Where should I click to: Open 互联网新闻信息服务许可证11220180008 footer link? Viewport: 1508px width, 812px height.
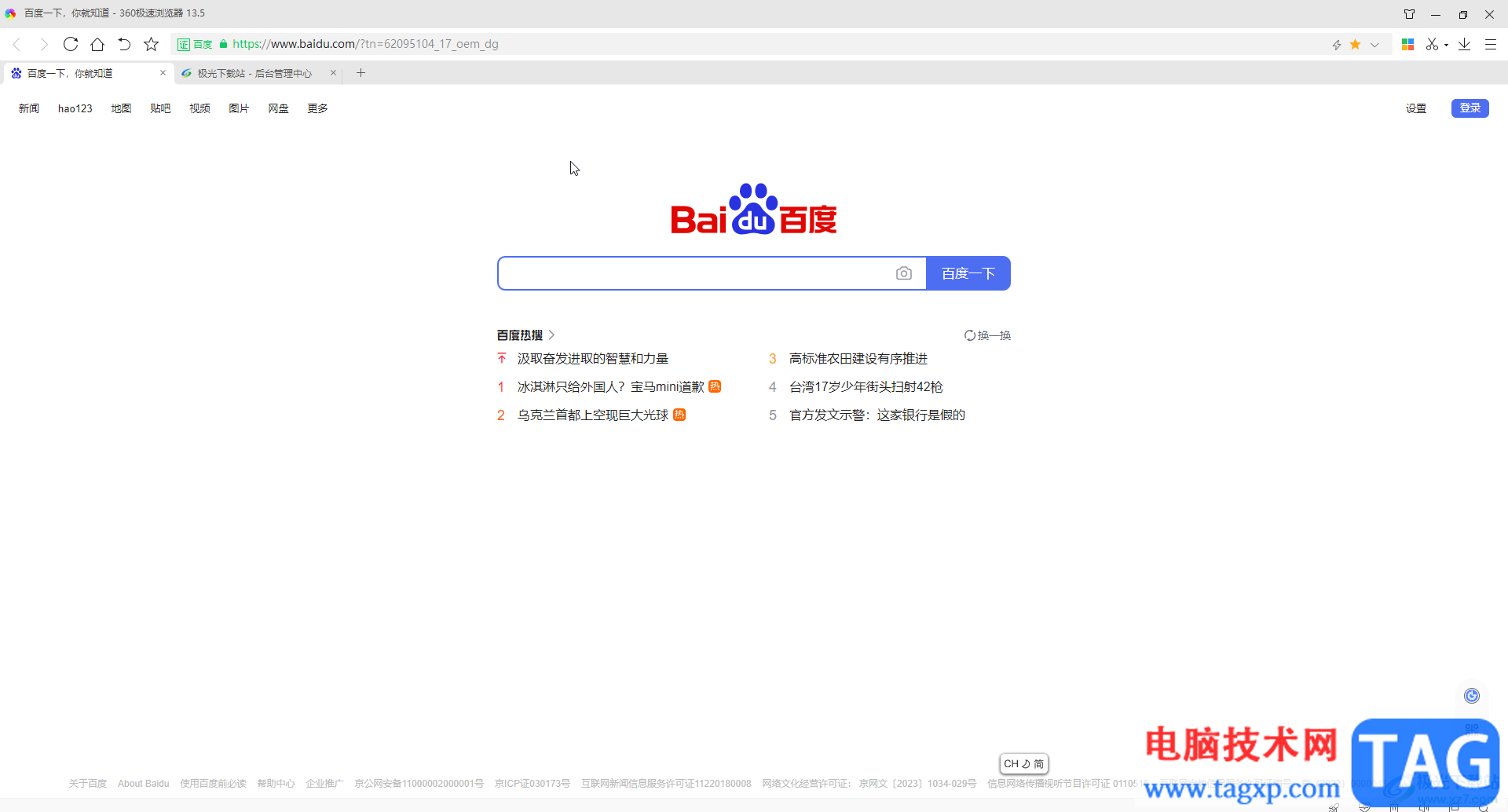666,784
